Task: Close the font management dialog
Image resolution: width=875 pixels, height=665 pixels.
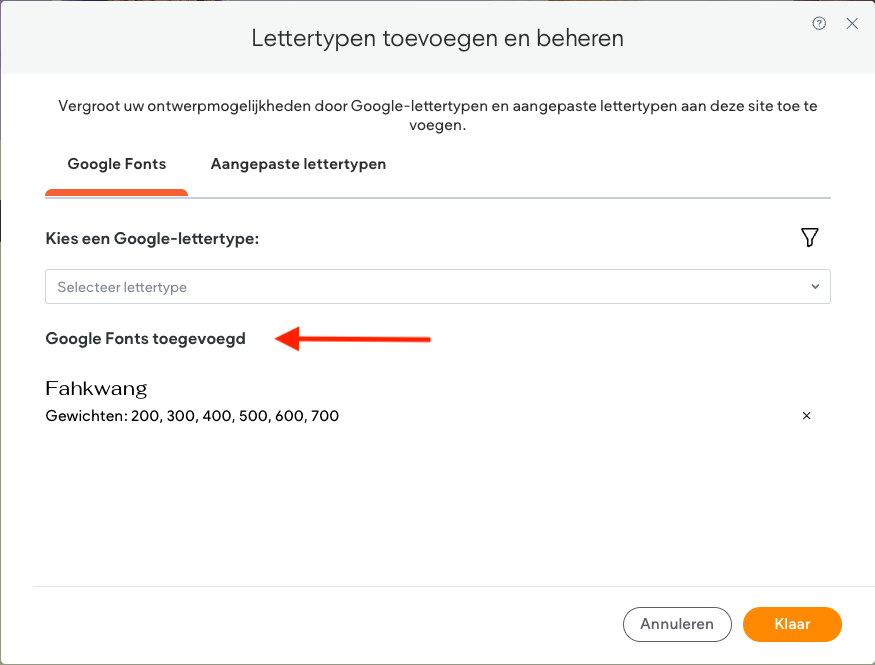Action: point(852,24)
